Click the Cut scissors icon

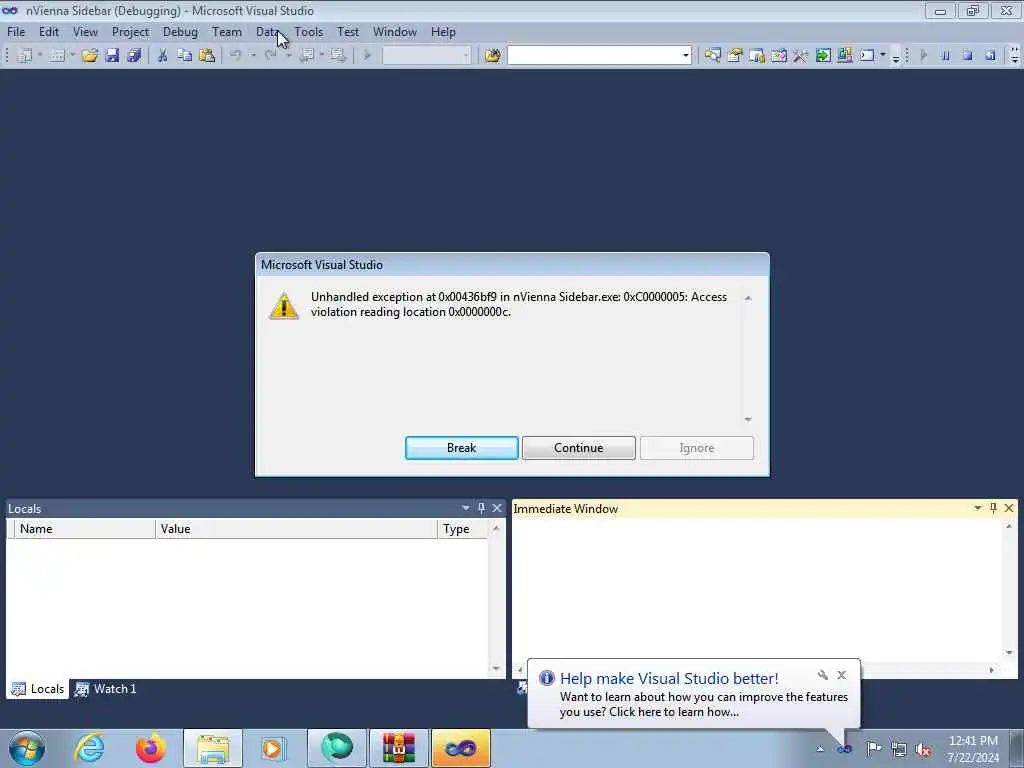click(x=163, y=56)
